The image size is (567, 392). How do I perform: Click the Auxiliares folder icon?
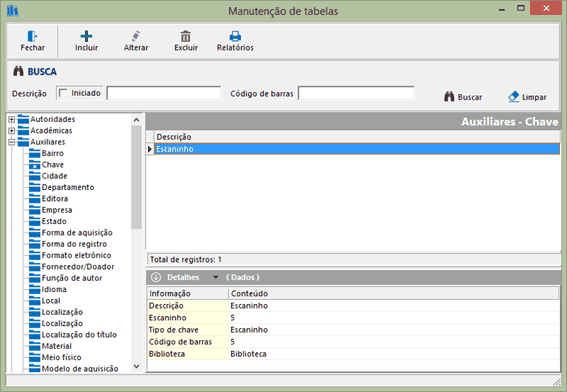pyautogui.click(x=23, y=142)
